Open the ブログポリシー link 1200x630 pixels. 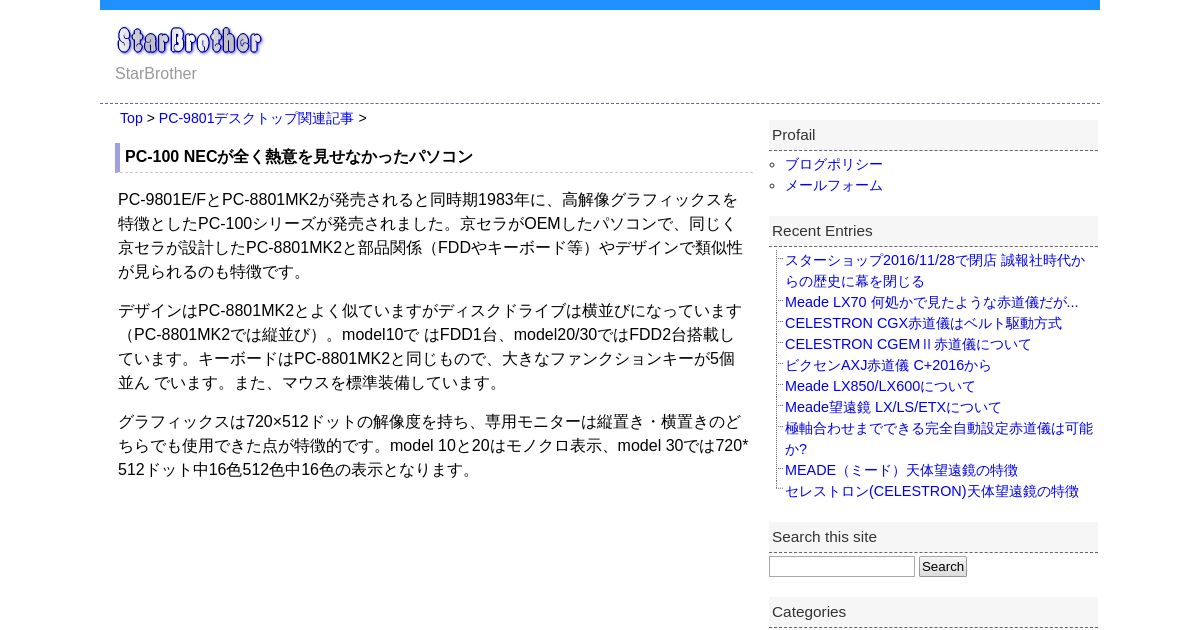click(834, 164)
